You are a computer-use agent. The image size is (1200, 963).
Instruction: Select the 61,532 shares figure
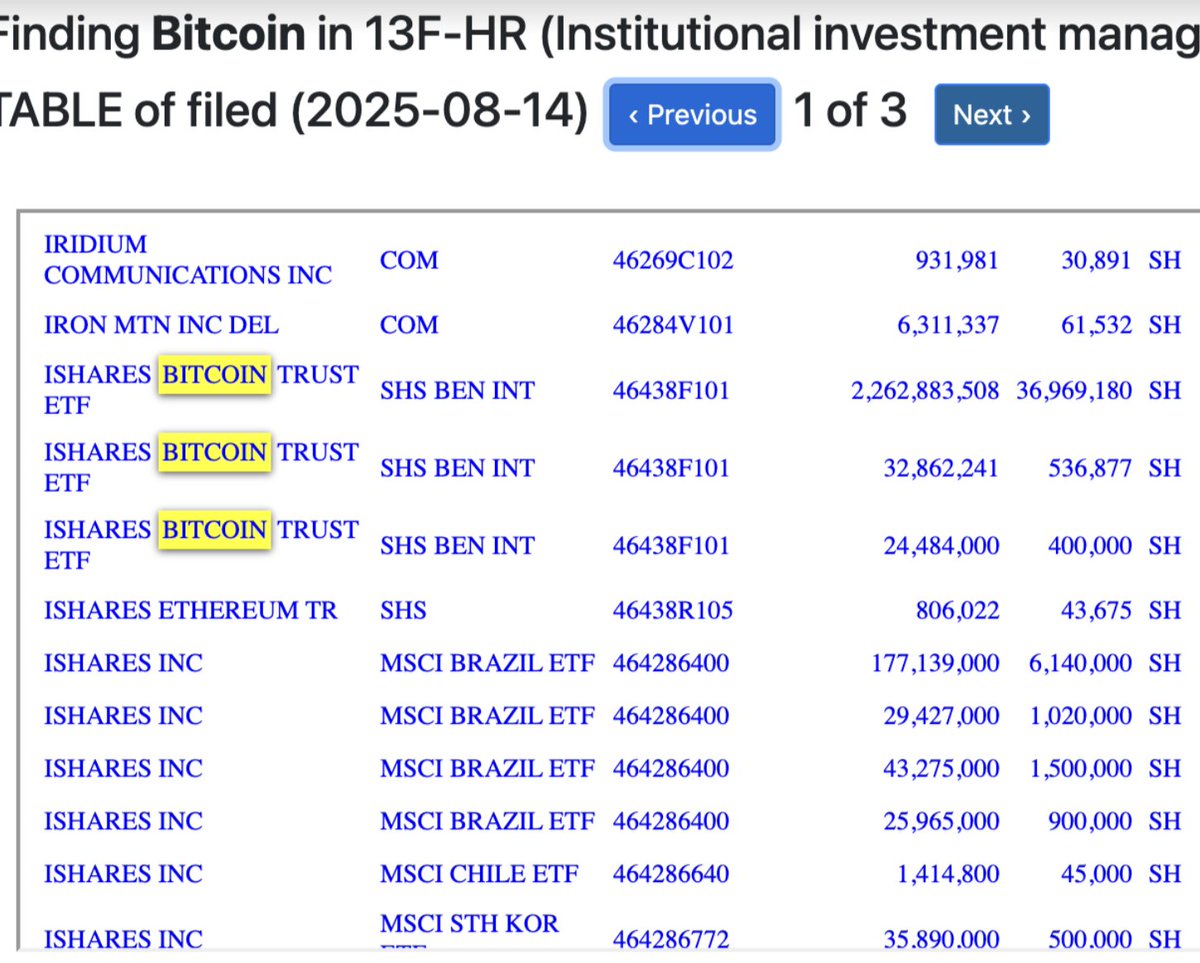1096,325
